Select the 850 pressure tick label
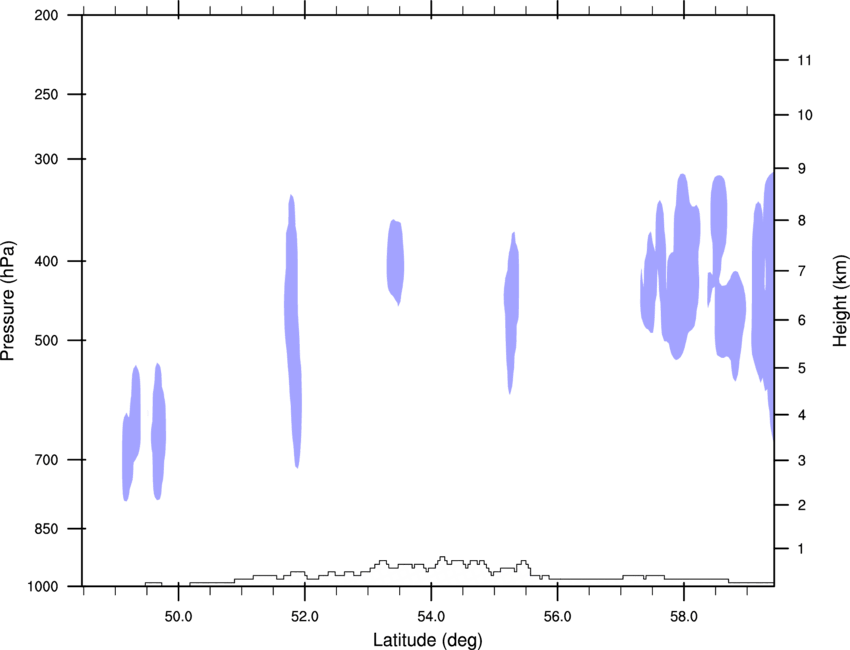 [x=46, y=529]
